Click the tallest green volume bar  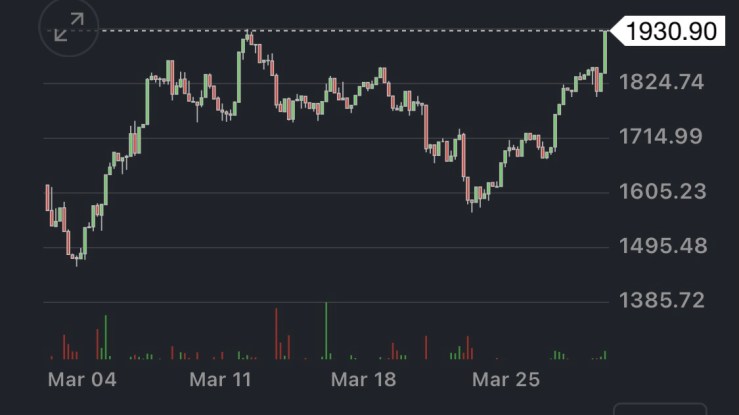coord(326,330)
